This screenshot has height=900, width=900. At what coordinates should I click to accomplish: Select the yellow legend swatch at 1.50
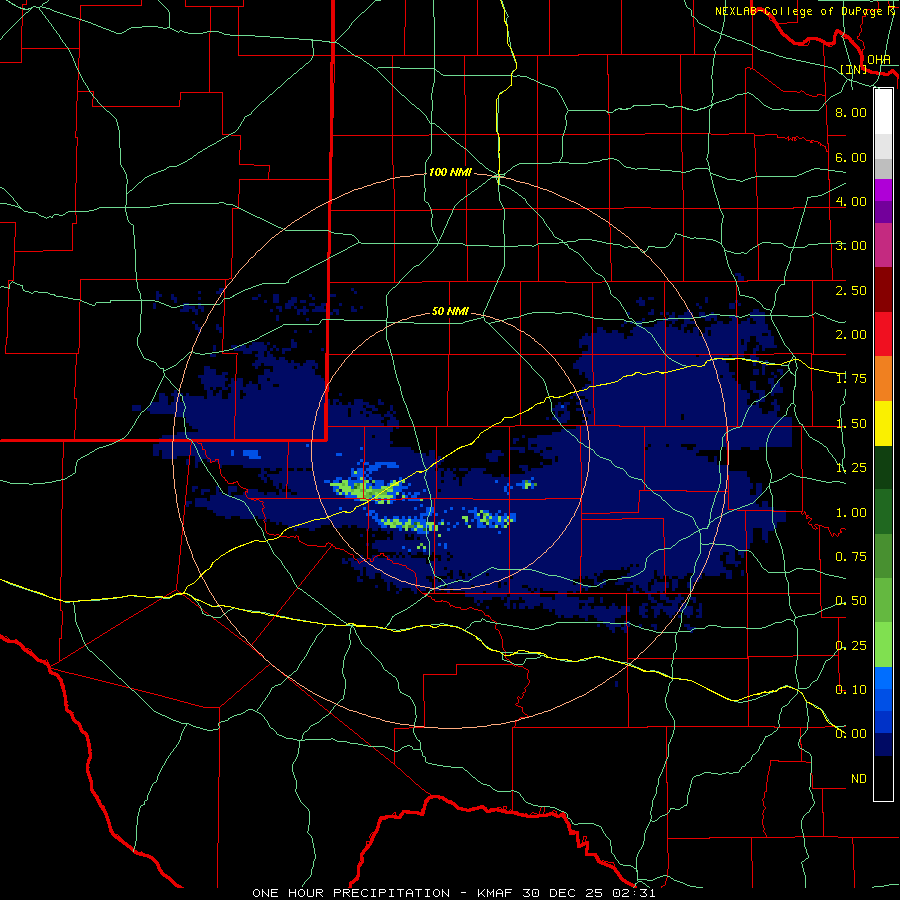(883, 423)
